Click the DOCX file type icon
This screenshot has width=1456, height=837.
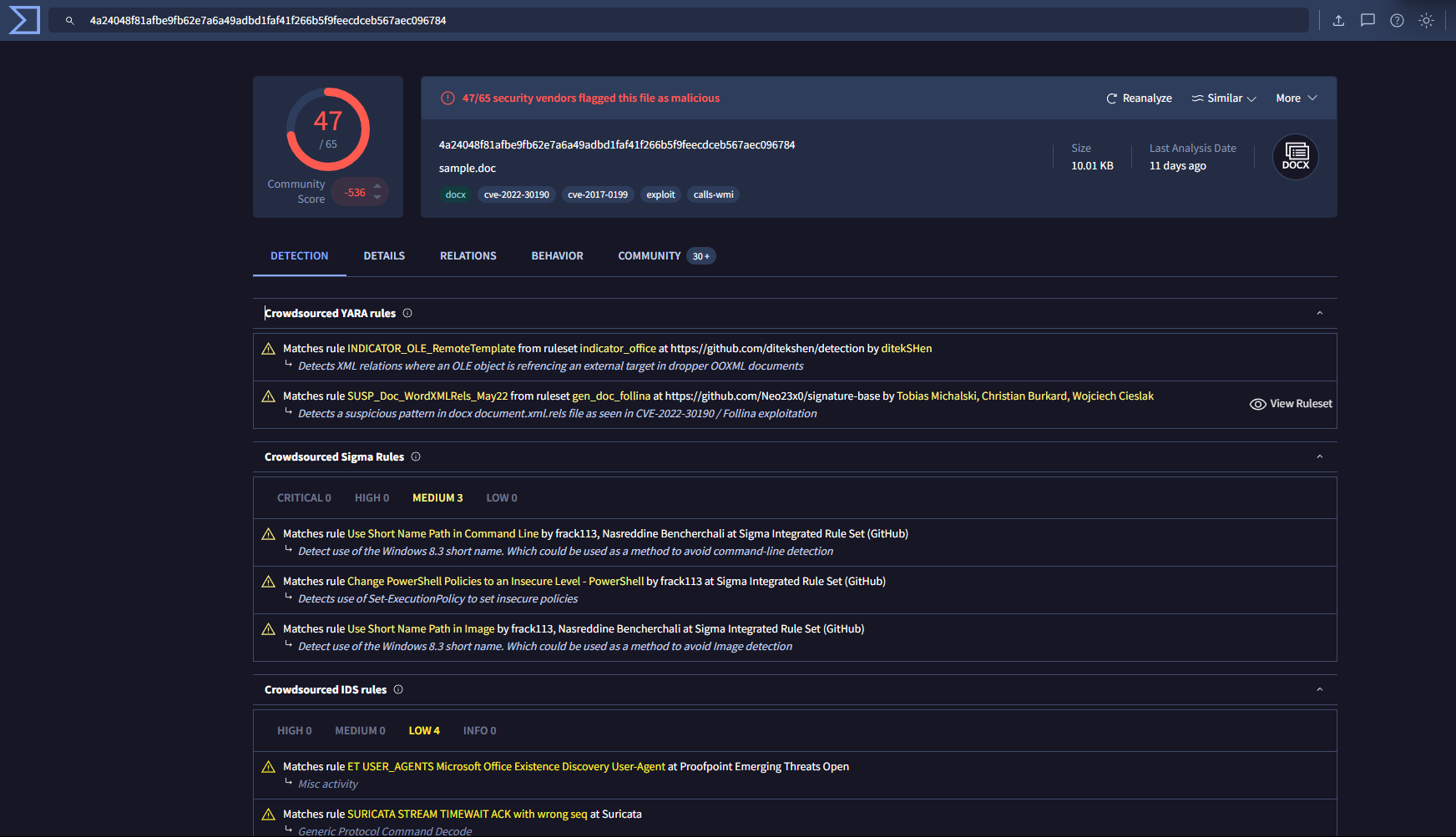pyautogui.click(x=1296, y=157)
